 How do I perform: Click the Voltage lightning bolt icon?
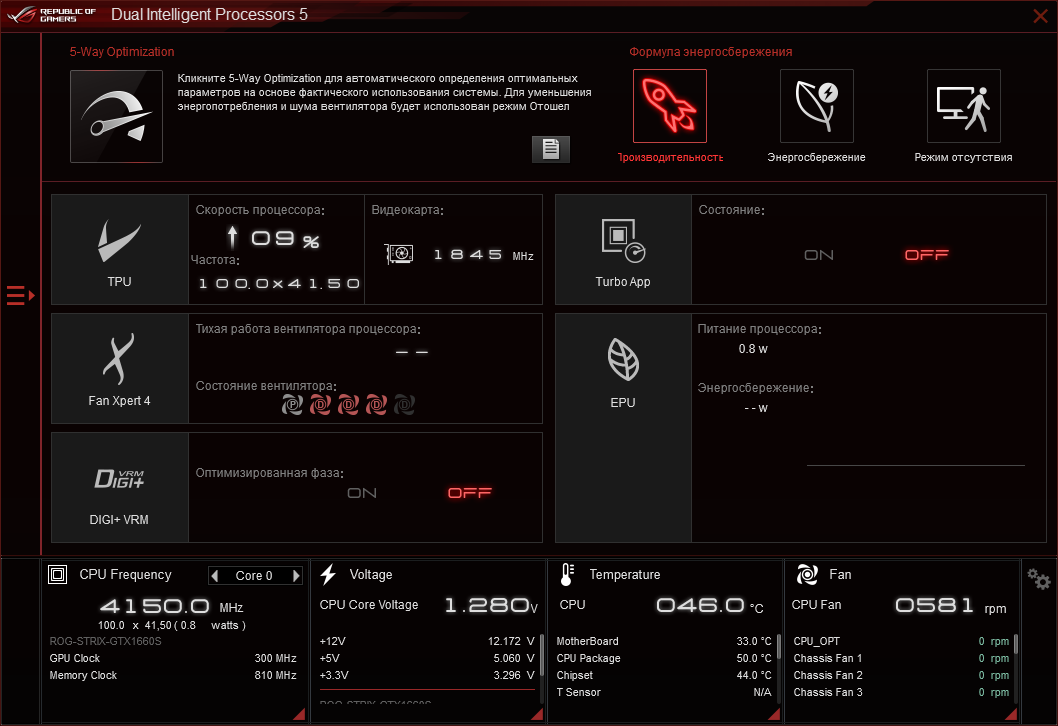pos(328,574)
